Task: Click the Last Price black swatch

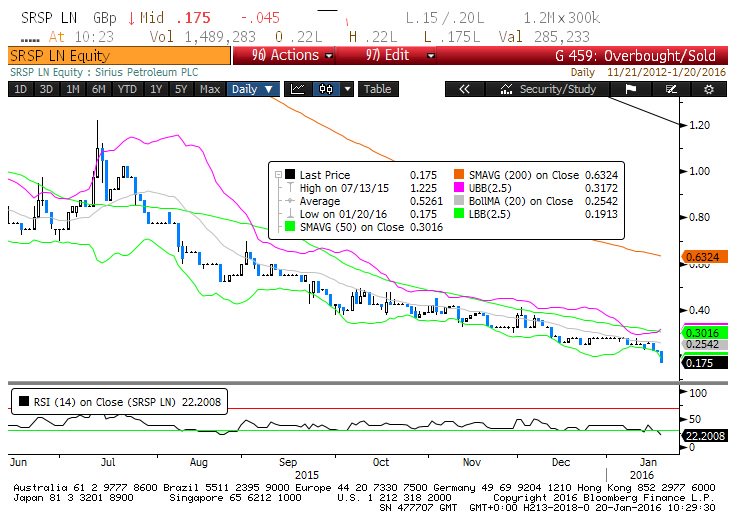Action: [289, 174]
